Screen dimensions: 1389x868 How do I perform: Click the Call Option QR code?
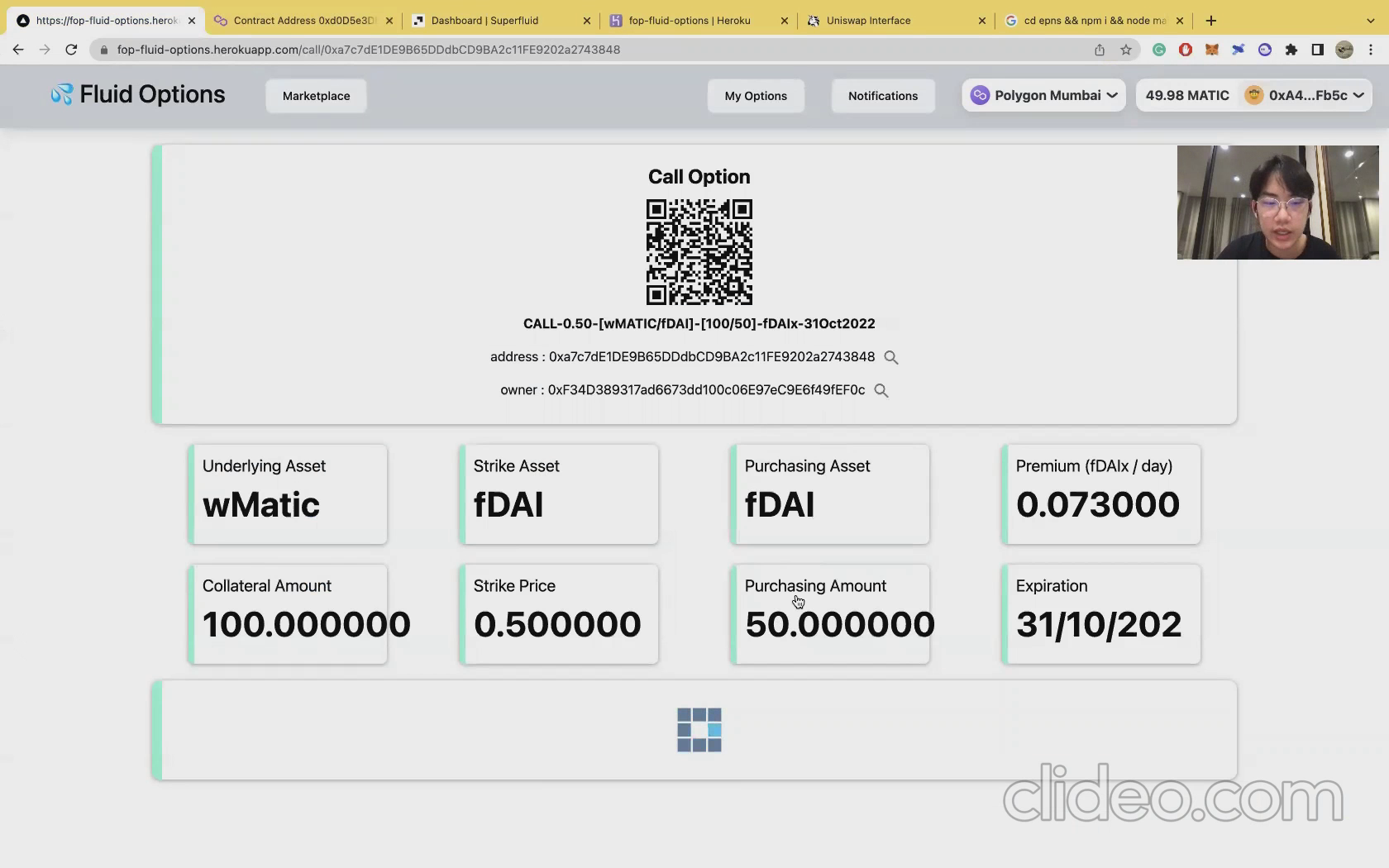coord(699,252)
